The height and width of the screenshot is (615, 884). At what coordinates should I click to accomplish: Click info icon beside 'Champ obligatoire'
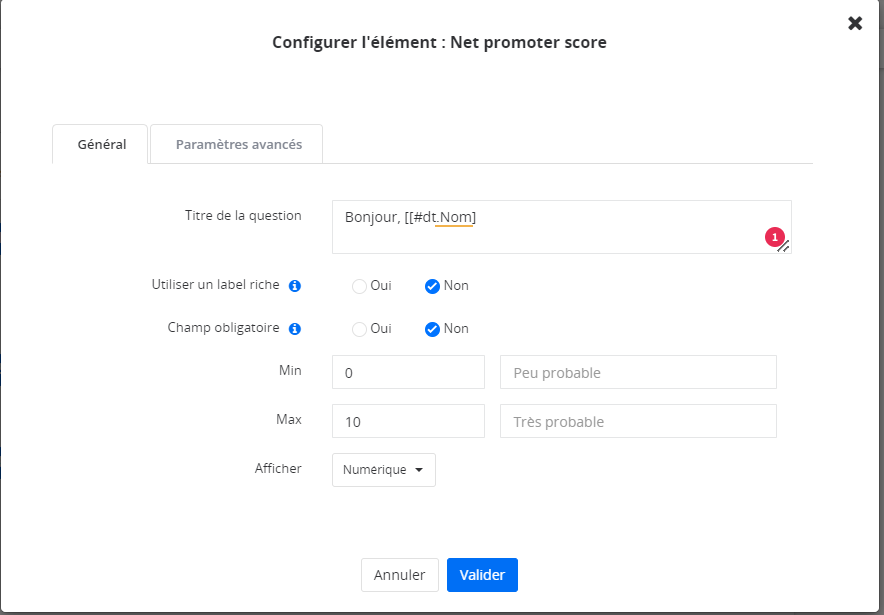pos(295,329)
